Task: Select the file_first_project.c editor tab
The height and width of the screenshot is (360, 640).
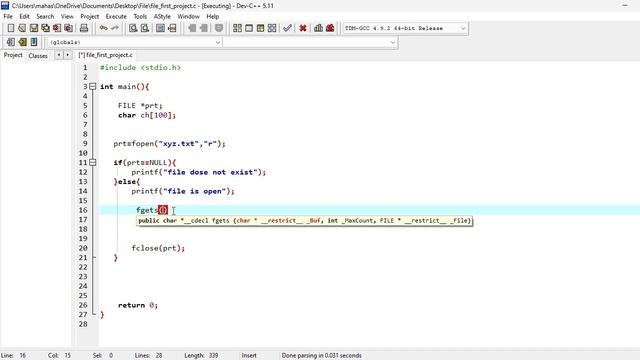Action: pyautogui.click(x=106, y=55)
